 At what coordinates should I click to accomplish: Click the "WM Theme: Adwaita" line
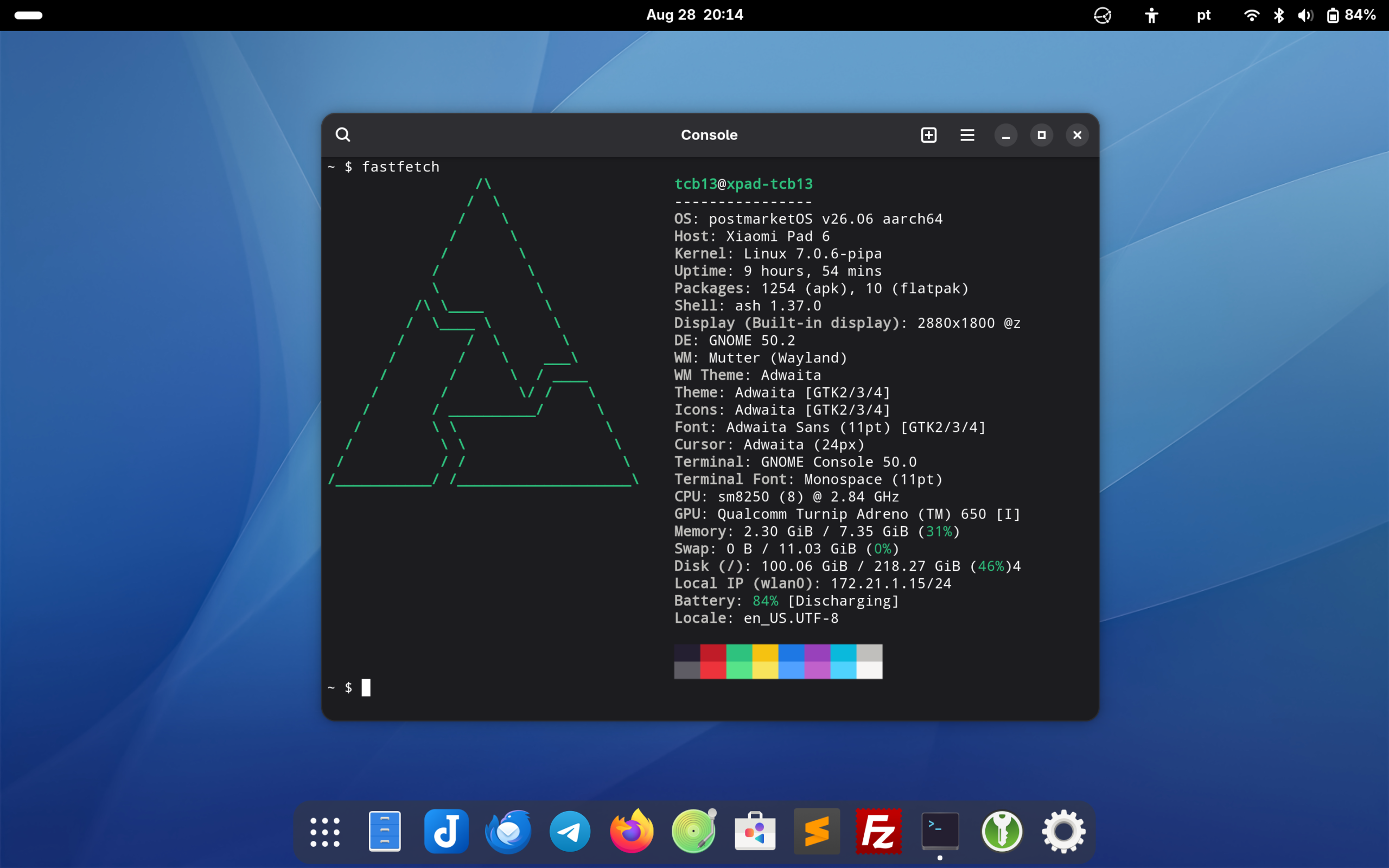(x=747, y=375)
